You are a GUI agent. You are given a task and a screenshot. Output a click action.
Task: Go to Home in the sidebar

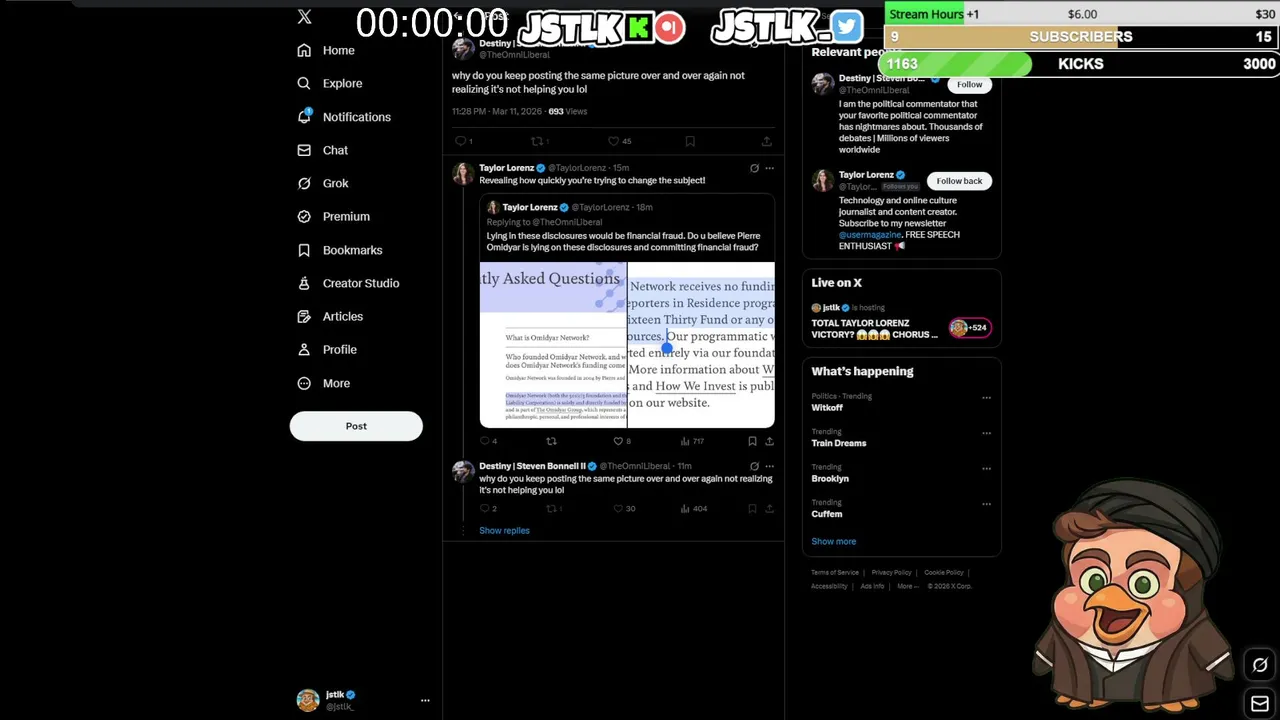coord(326,50)
